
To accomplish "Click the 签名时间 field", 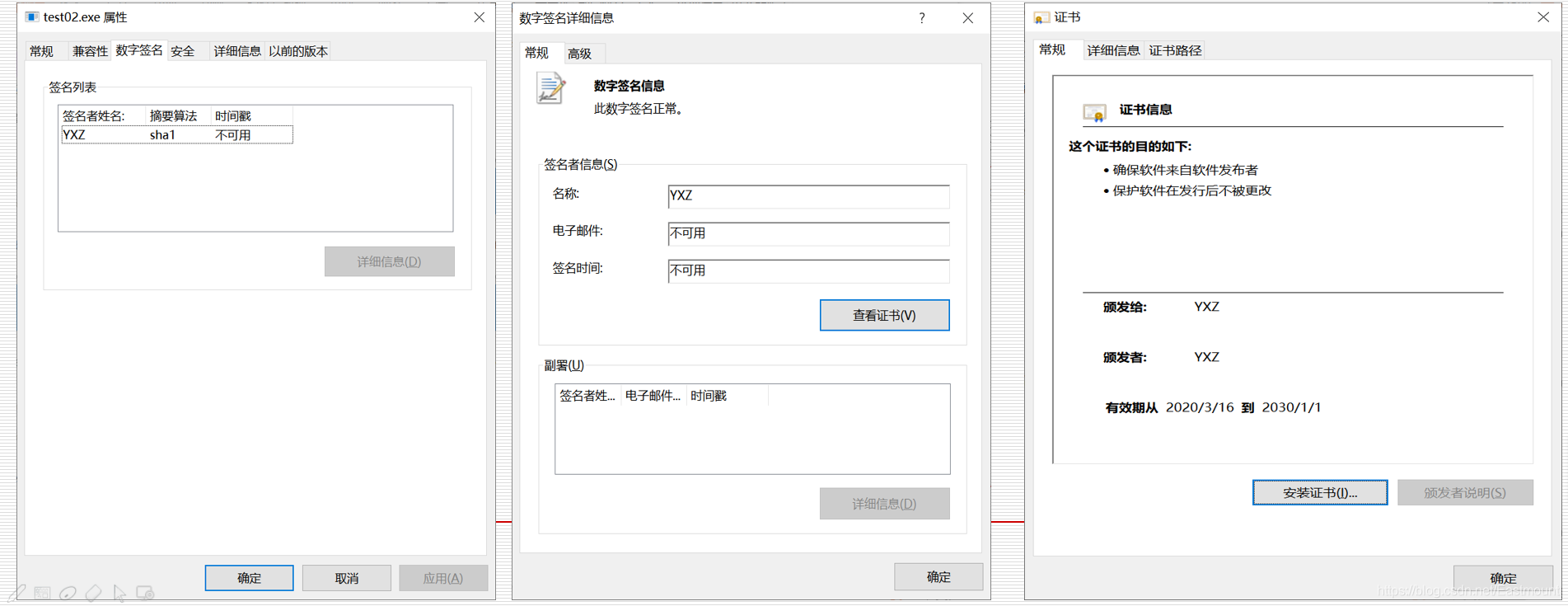I will point(808,270).
